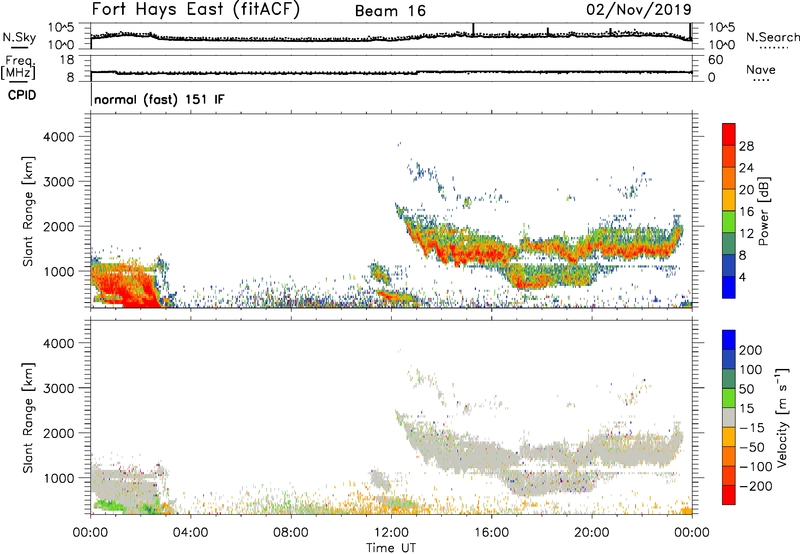
Task: Click the '04:00' time tick label
Action: tap(191, 533)
